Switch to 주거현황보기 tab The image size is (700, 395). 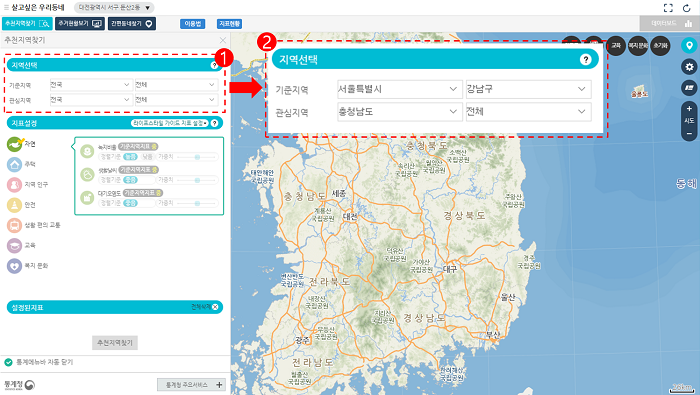tap(80, 24)
